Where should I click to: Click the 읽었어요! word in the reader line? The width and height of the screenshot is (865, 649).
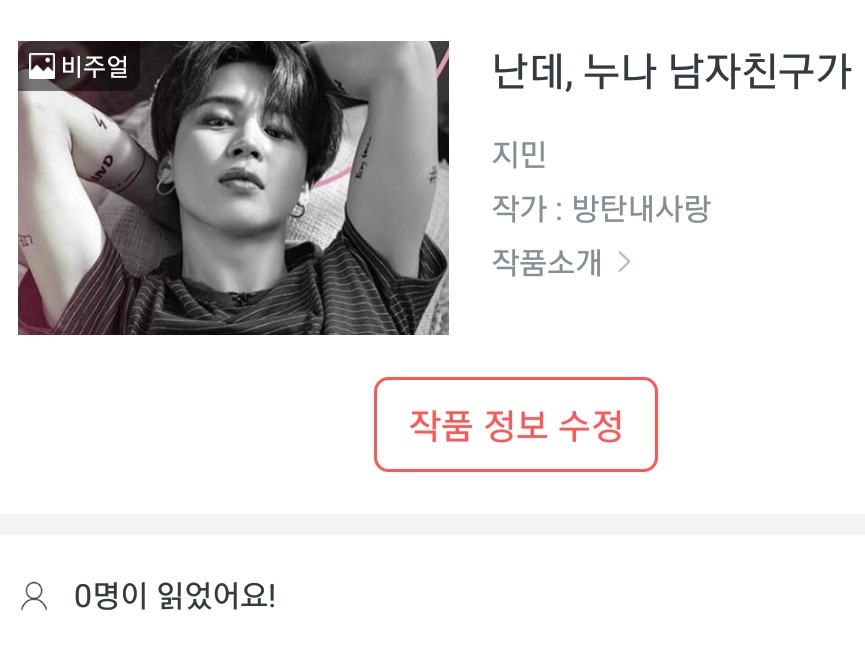pos(217,596)
